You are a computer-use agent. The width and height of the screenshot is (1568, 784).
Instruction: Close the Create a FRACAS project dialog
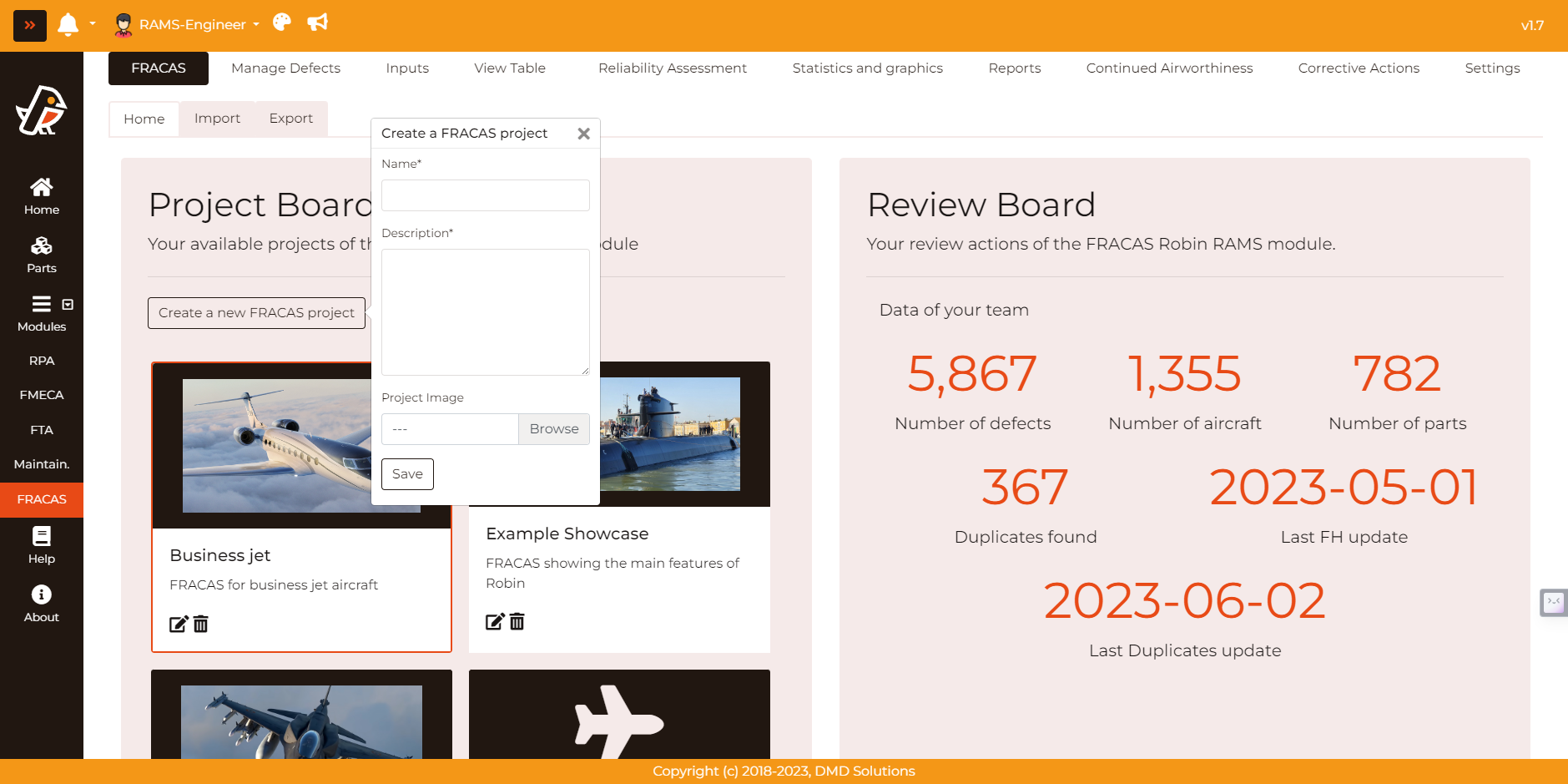pyautogui.click(x=583, y=134)
